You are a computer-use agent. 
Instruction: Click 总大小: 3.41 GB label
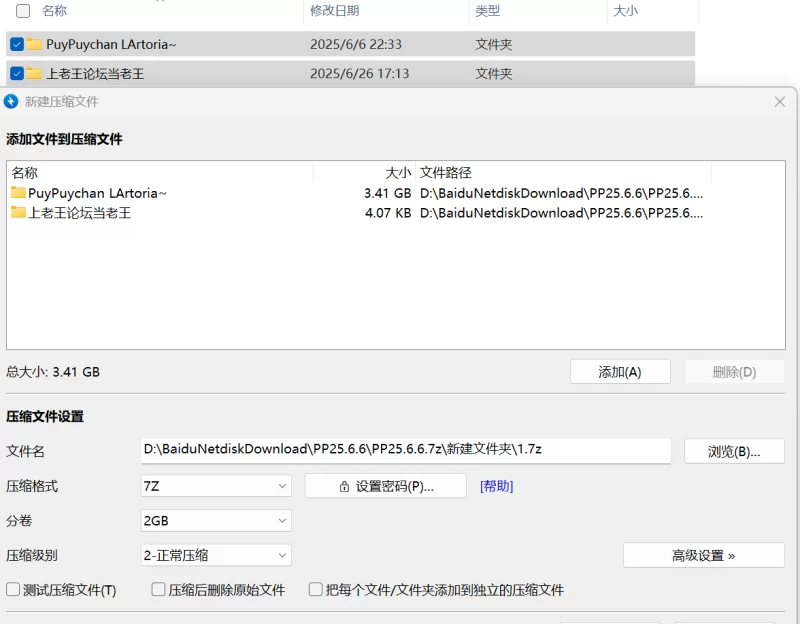click(x=53, y=372)
